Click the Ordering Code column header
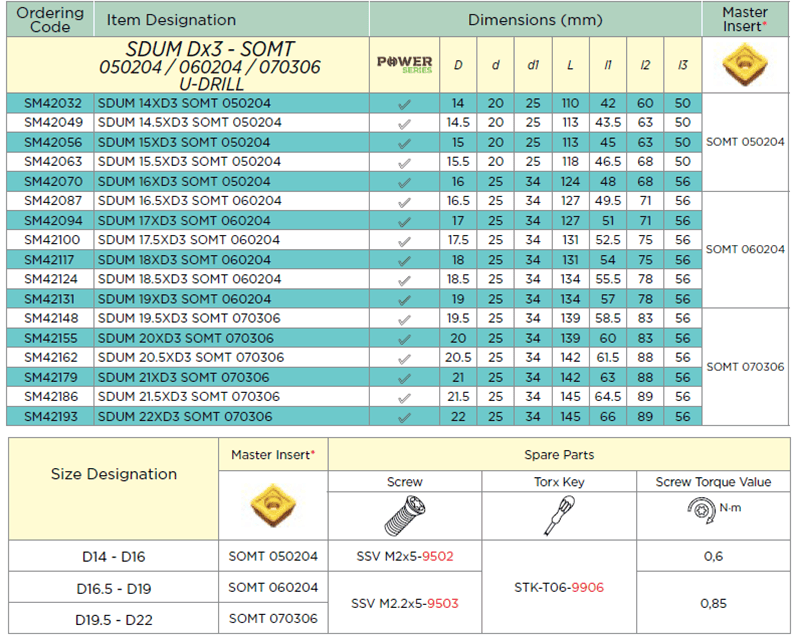The width and height of the screenshot is (800, 638). (x=50, y=19)
